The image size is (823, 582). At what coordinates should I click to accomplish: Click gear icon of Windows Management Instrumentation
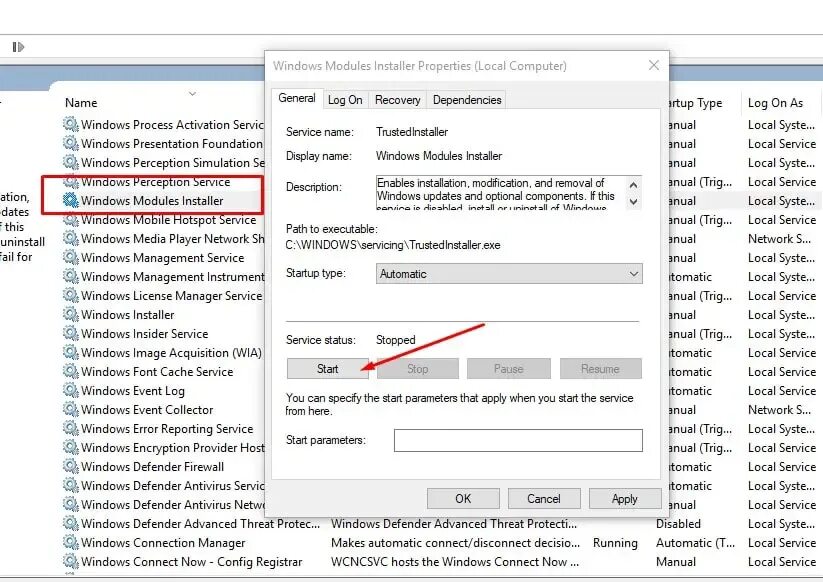coord(70,276)
